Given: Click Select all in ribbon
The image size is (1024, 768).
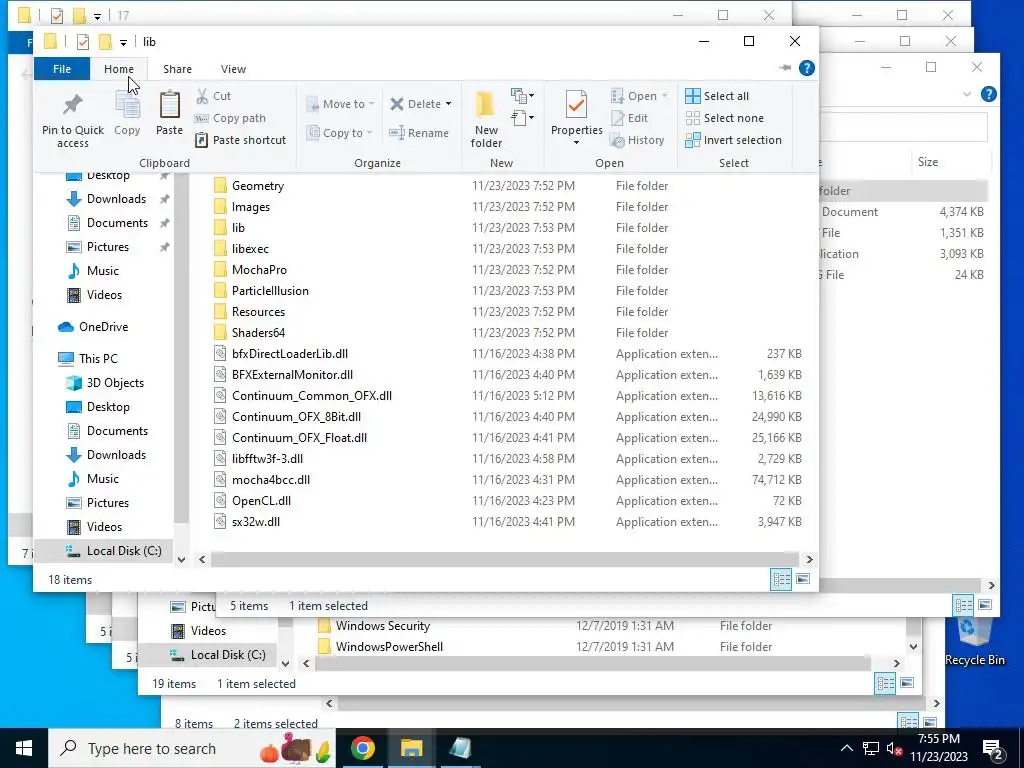Looking at the screenshot, I should point(717,96).
